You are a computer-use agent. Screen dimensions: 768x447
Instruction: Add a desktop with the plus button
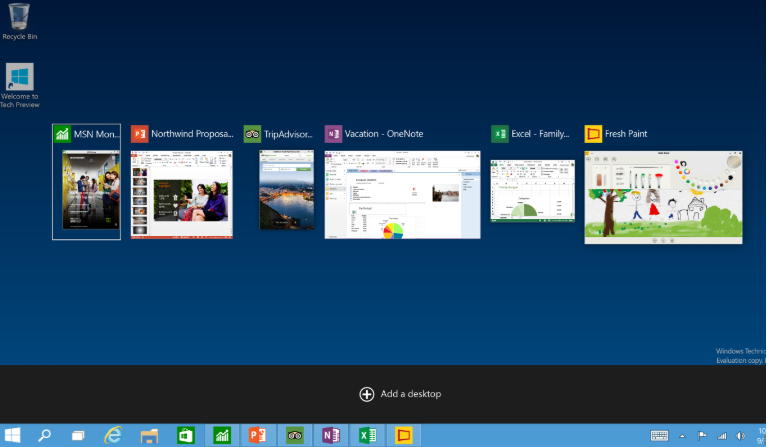pyautogui.click(x=367, y=394)
